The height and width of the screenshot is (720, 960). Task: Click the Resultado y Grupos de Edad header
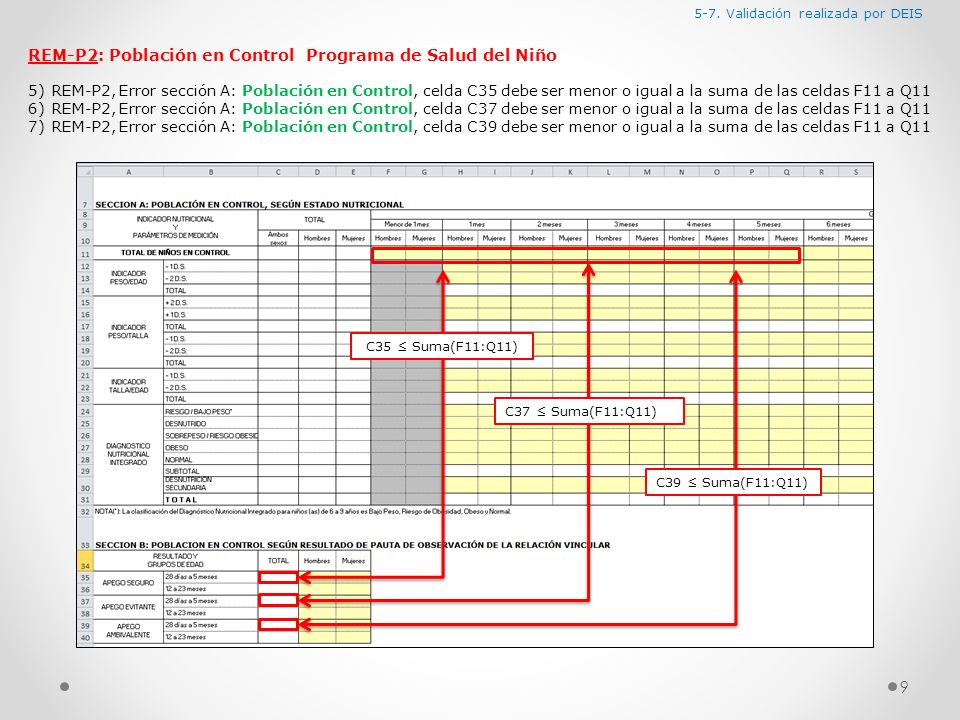pos(175,560)
